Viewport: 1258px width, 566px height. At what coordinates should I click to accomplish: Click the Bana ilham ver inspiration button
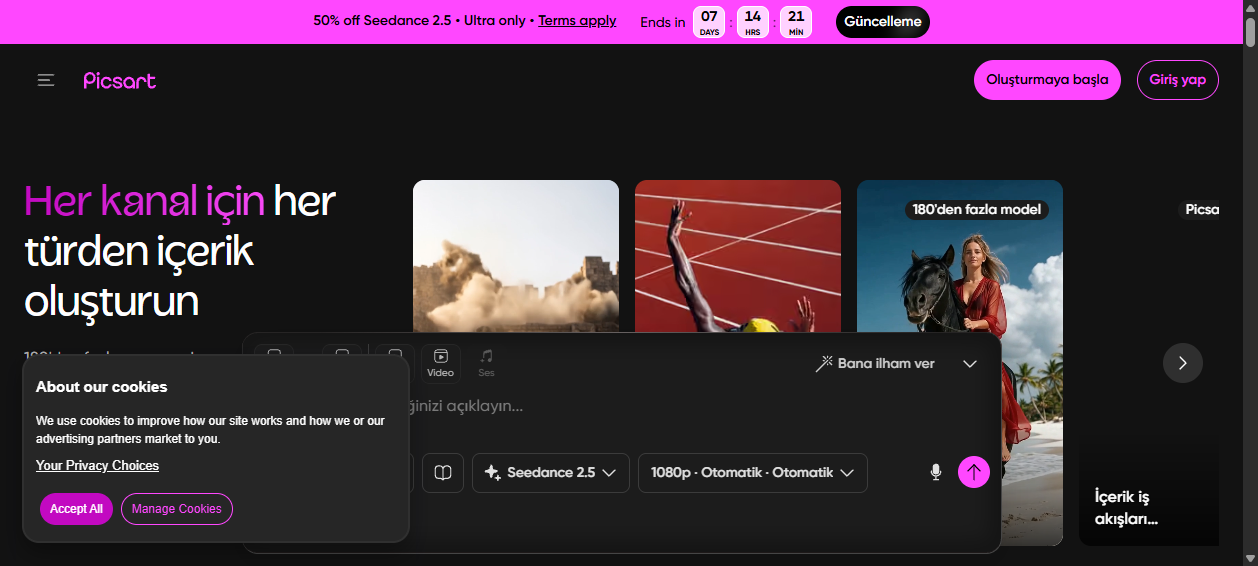(x=876, y=363)
